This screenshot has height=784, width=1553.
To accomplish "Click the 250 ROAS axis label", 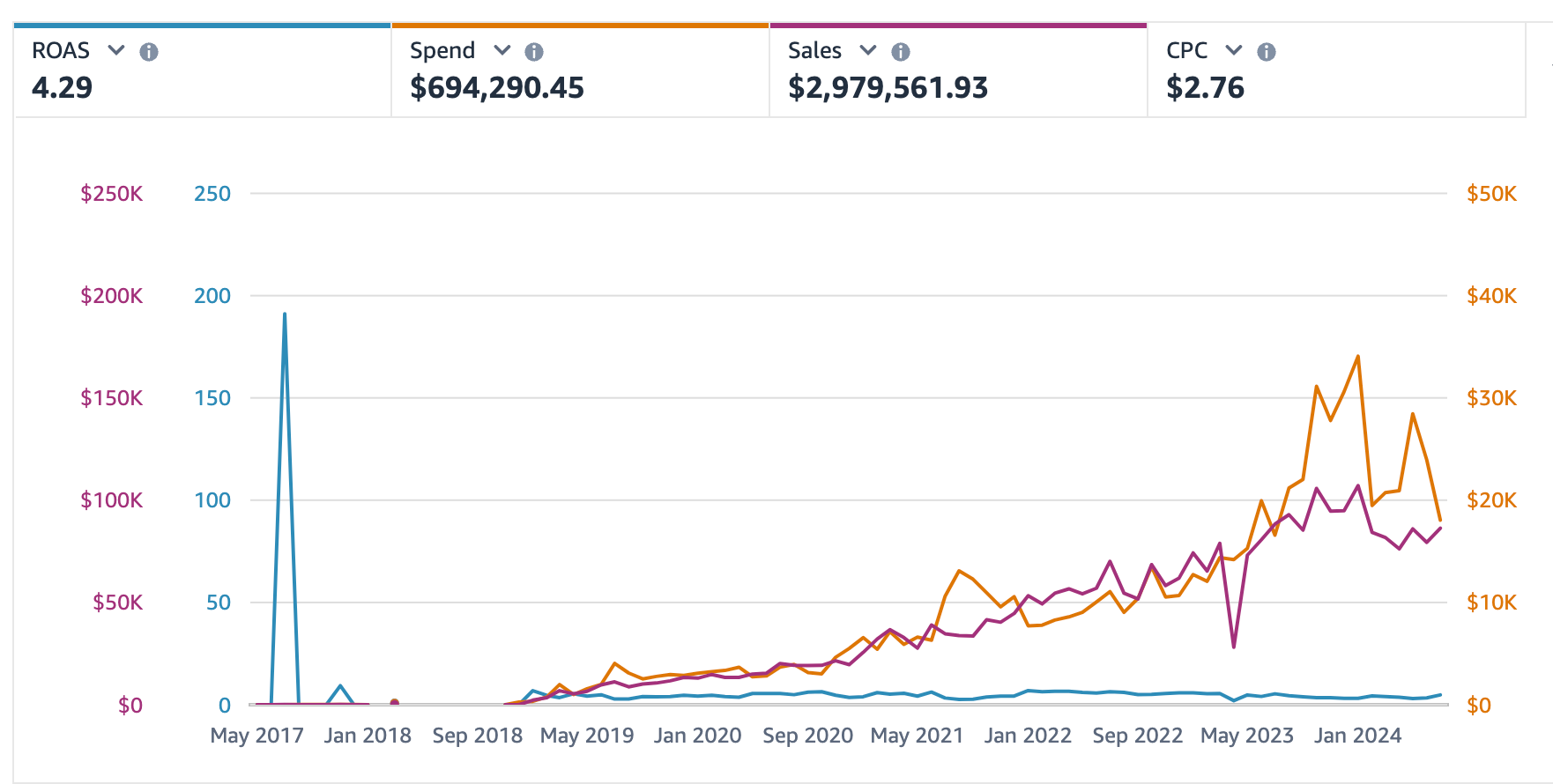I will 212,194.
